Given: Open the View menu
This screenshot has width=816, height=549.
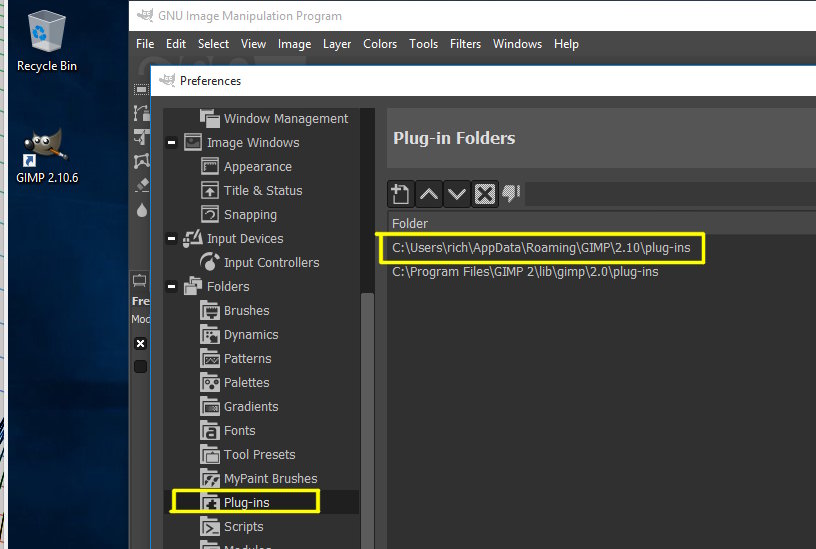Looking at the screenshot, I should pos(253,44).
